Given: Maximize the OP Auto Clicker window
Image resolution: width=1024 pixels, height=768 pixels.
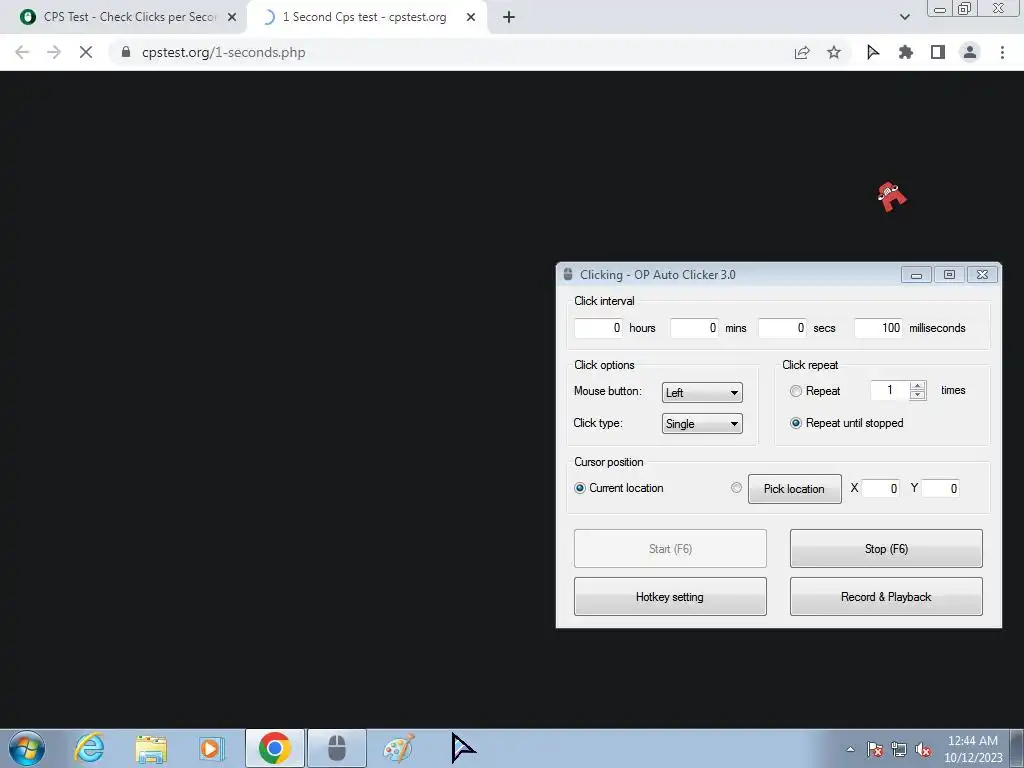Looking at the screenshot, I should pyautogui.click(x=950, y=275).
